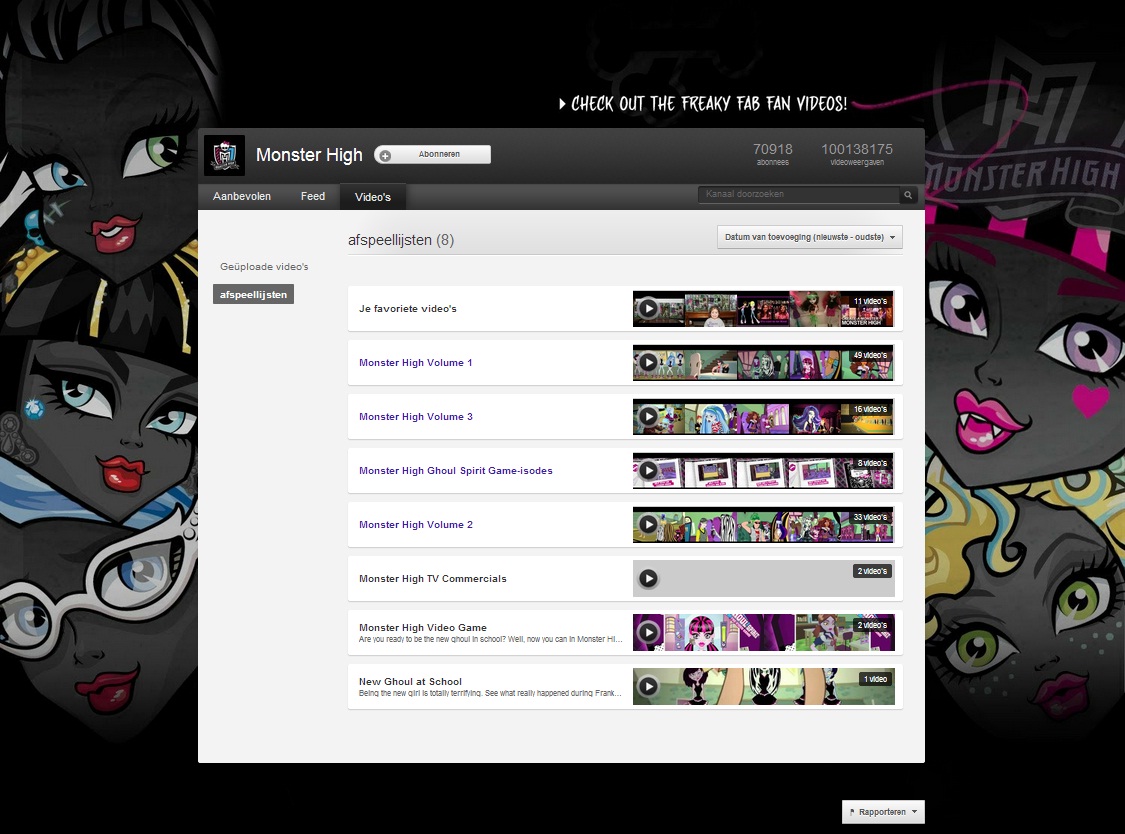The image size is (1125, 834).
Task: Open the Monster High Volume 1 link
Action: 416,363
